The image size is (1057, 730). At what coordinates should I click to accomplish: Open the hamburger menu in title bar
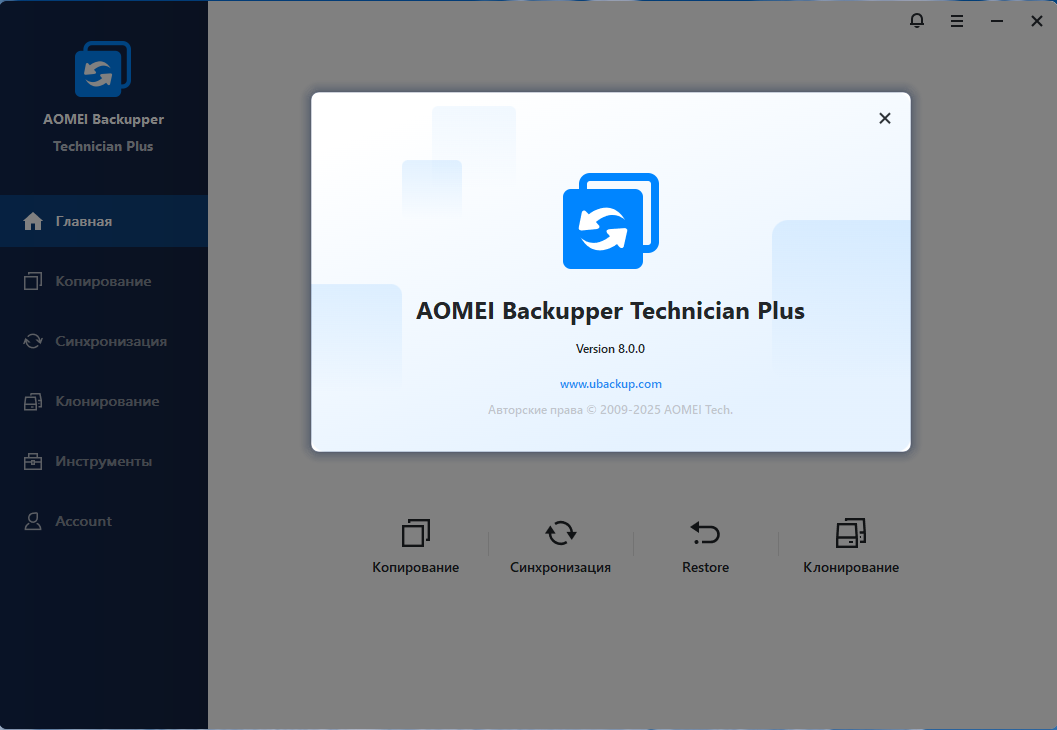click(x=957, y=21)
